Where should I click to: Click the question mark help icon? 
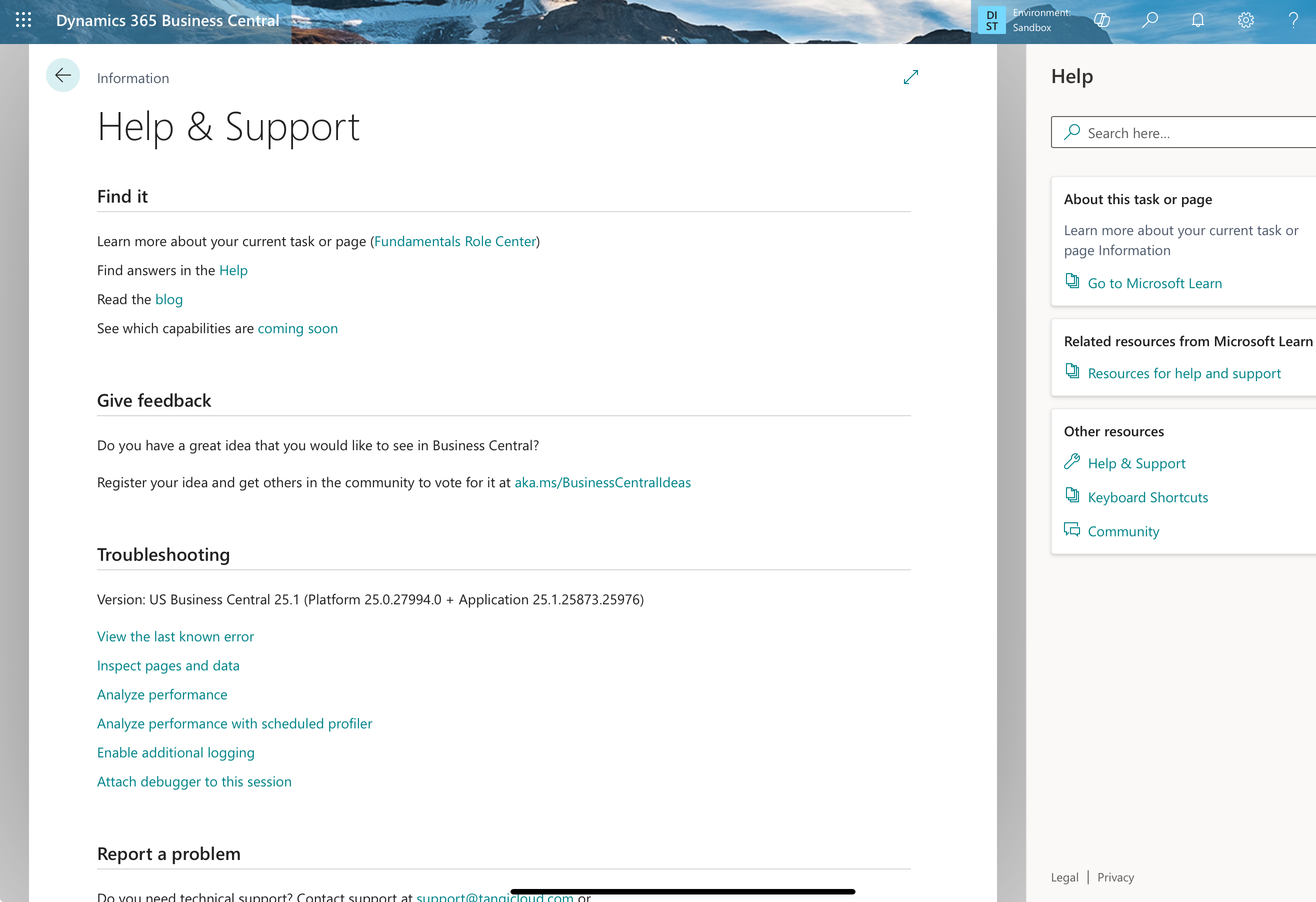(1293, 21)
